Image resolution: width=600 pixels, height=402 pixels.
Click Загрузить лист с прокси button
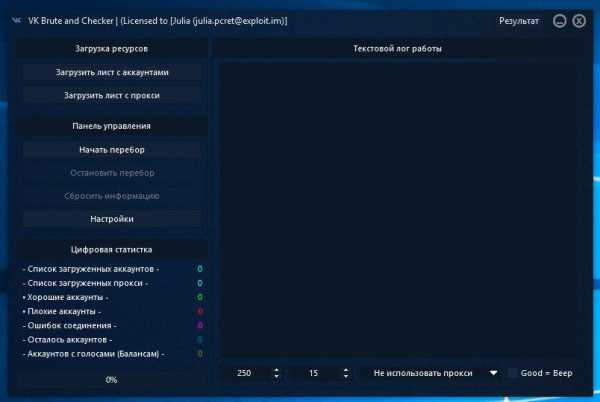(112, 95)
